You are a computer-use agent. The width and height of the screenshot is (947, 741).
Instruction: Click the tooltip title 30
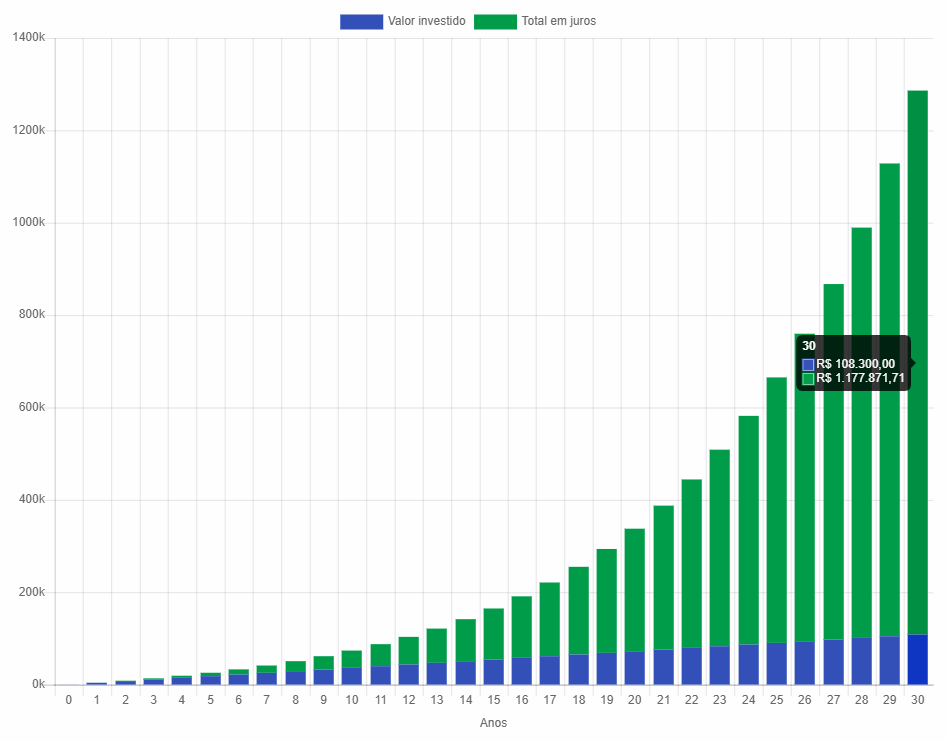coord(809,345)
